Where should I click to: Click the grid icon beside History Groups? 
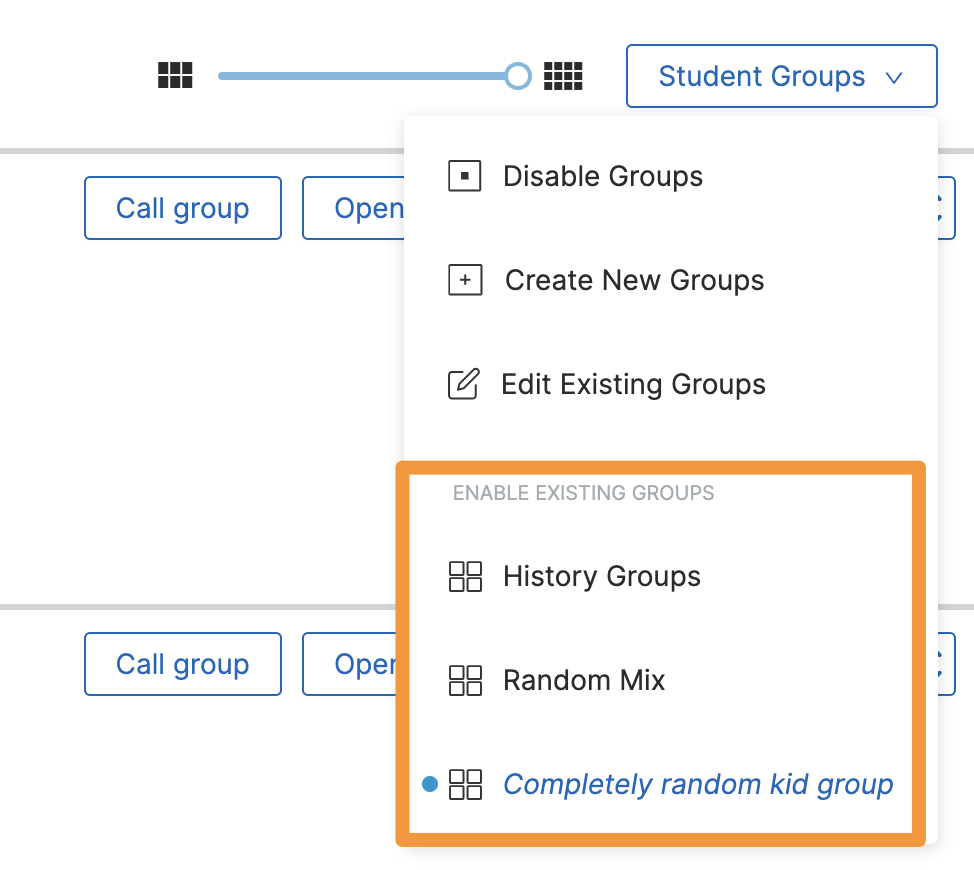465,576
